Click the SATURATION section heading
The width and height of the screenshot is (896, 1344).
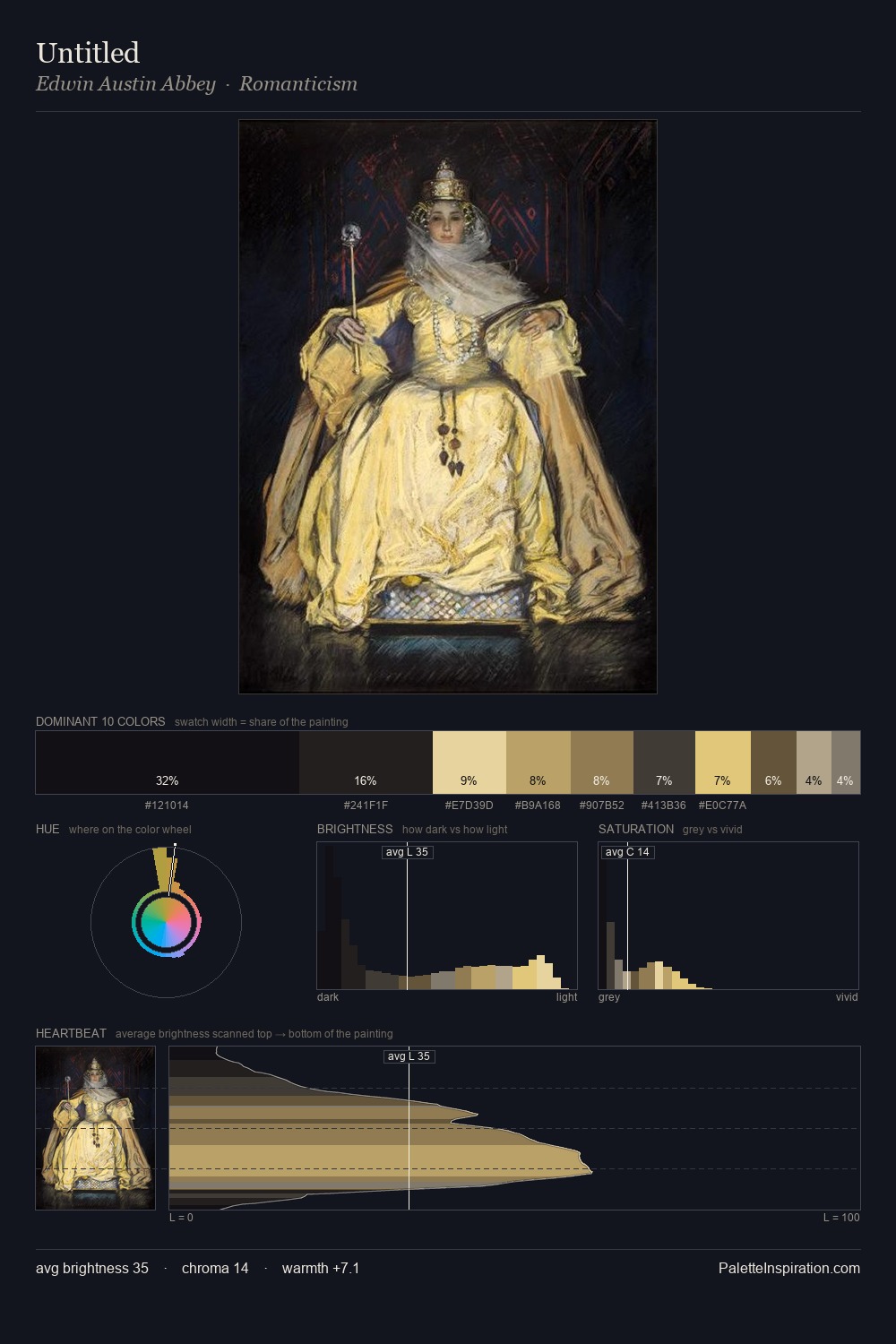[636, 829]
